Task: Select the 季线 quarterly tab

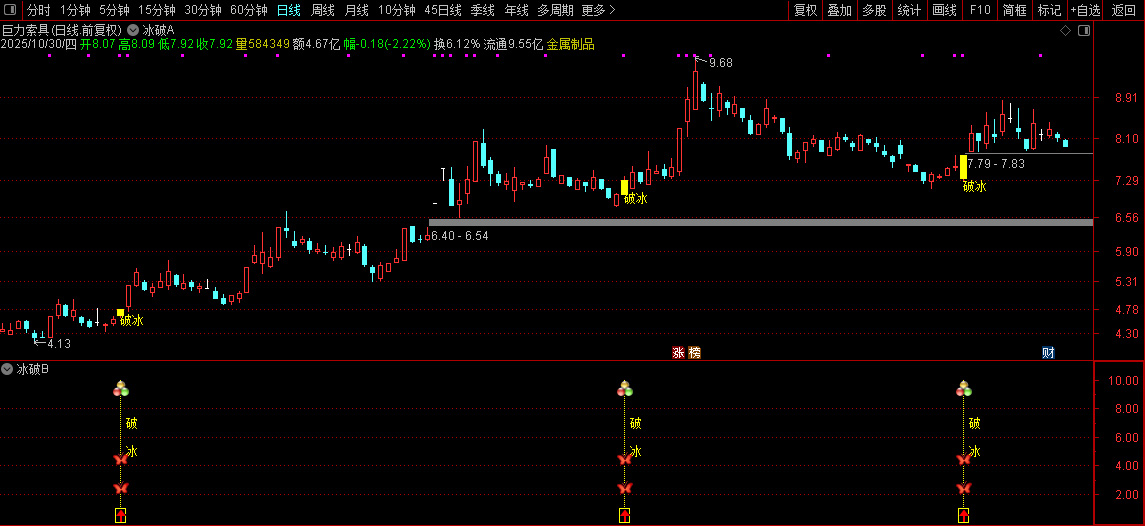Action: coord(483,10)
